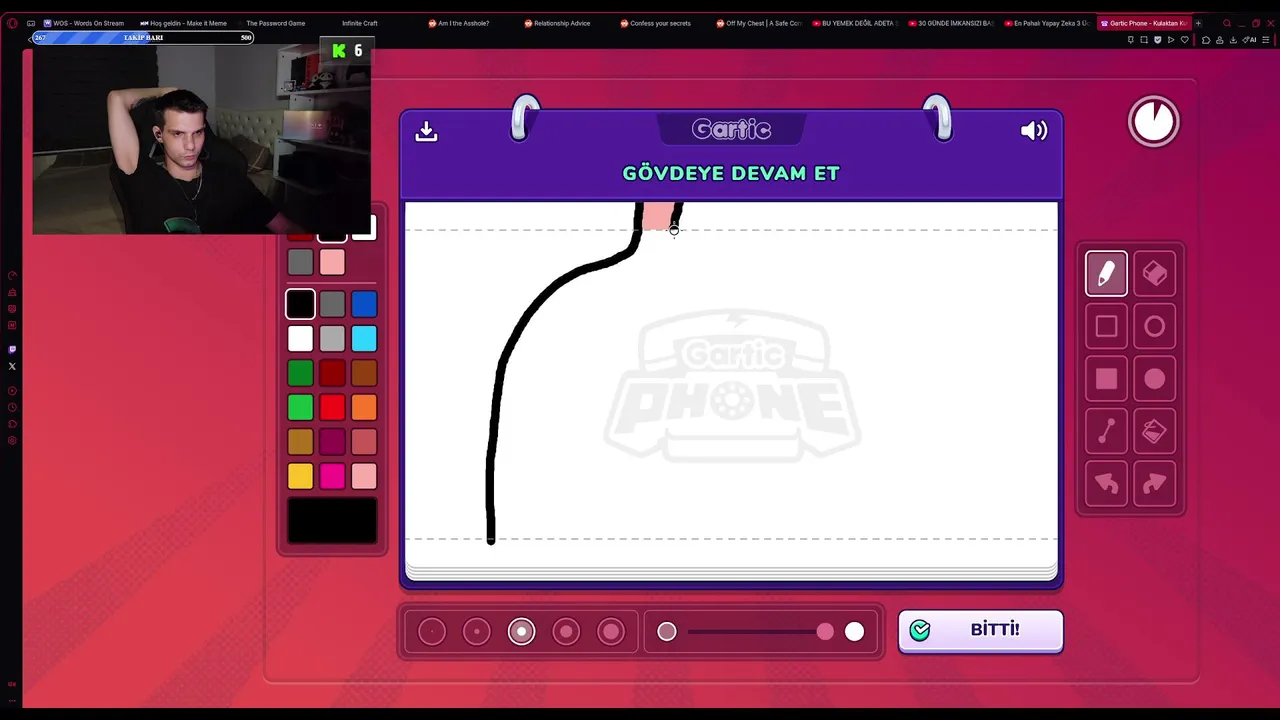Screen dimensions: 1280x720
Task: Open the browser easy setup menu icon
Action: pos(1266,40)
